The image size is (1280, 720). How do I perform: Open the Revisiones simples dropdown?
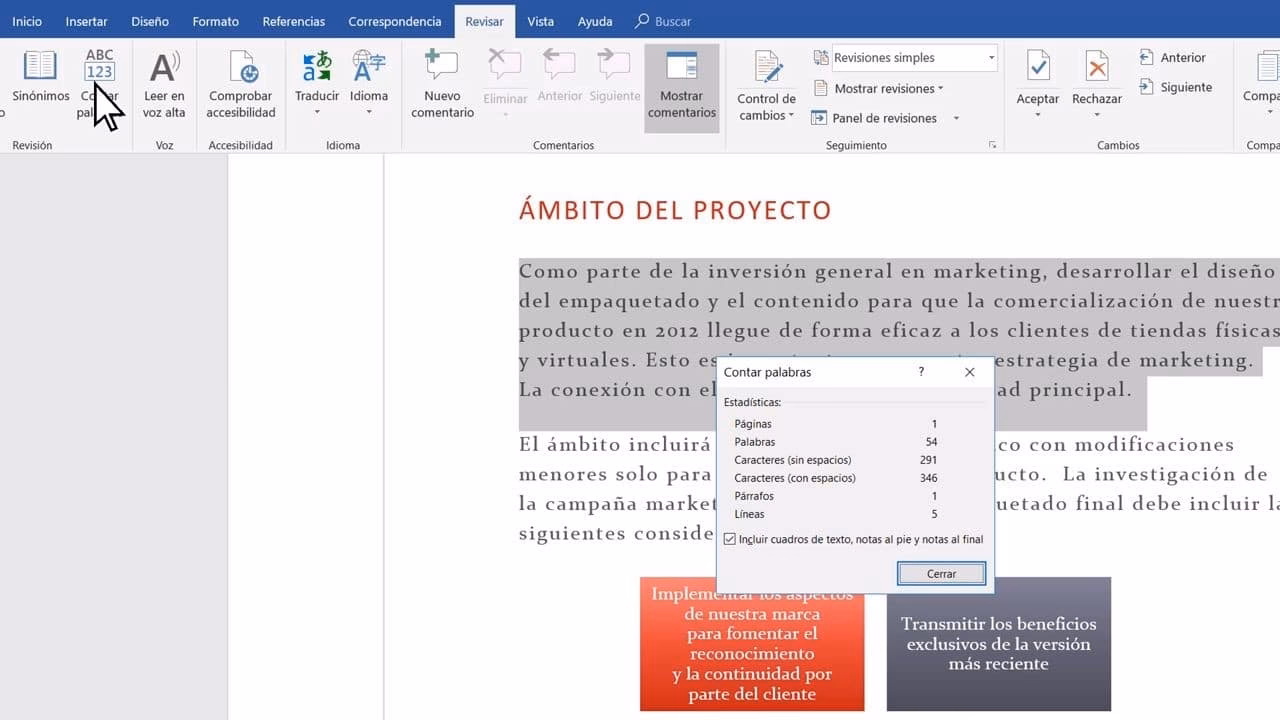coord(903,57)
